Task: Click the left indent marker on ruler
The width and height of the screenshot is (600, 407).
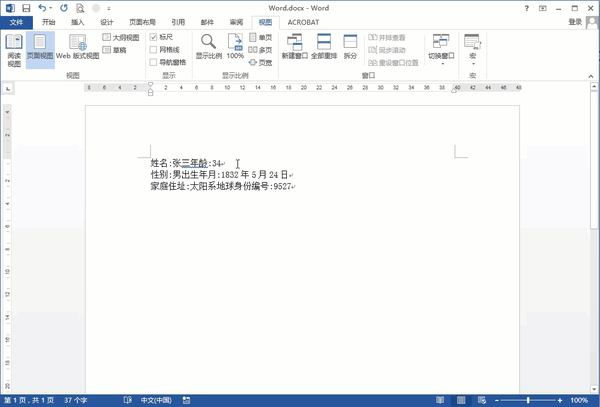Action: [150, 93]
